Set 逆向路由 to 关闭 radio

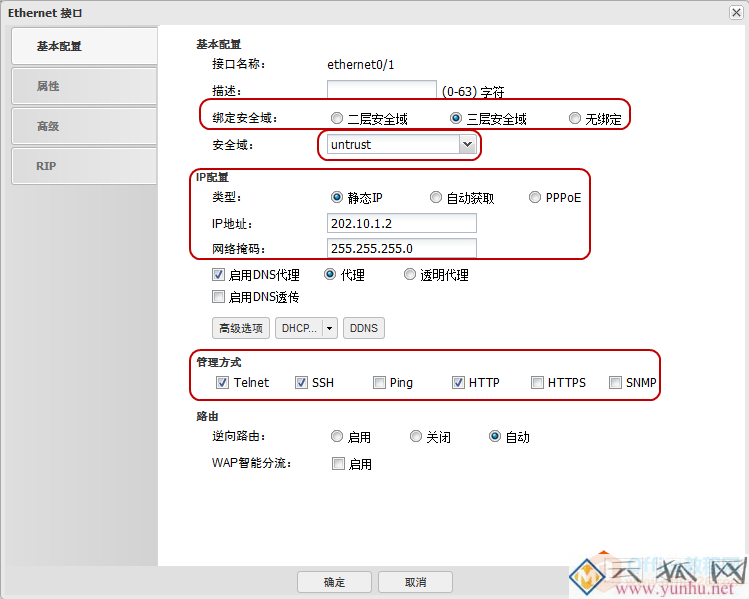point(416,436)
